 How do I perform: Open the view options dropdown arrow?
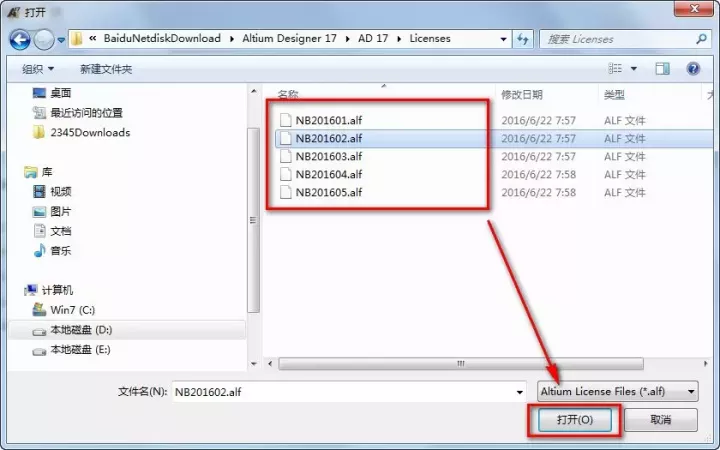click(634, 69)
